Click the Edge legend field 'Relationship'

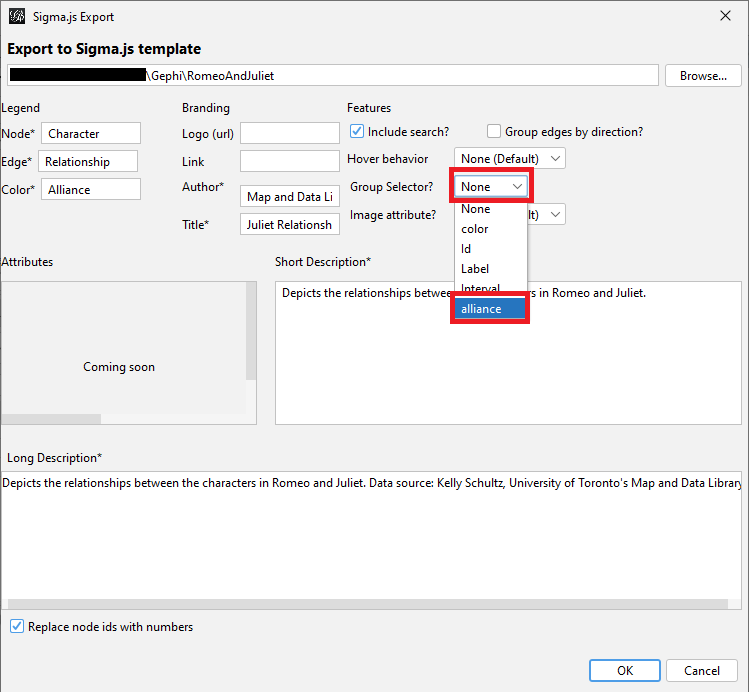[88, 161]
